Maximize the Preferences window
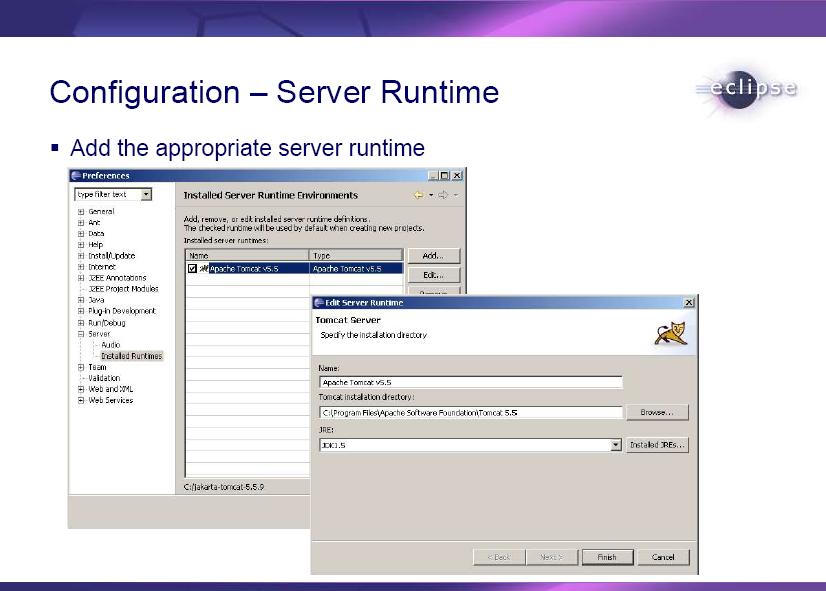 tap(444, 175)
